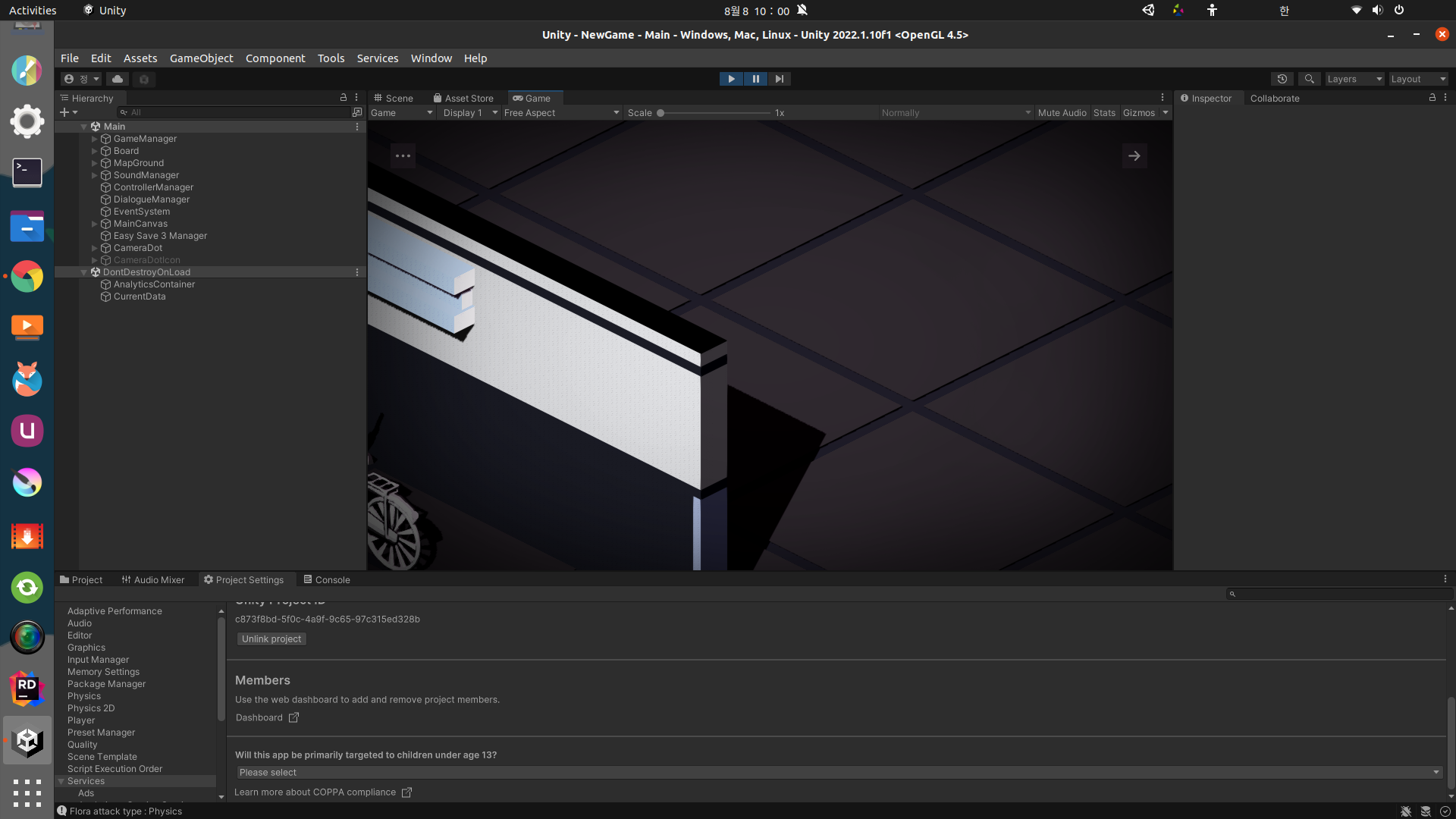Screen dimensions: 1456x819
Task: Expand the MapGround object
Action: (94, 163)
